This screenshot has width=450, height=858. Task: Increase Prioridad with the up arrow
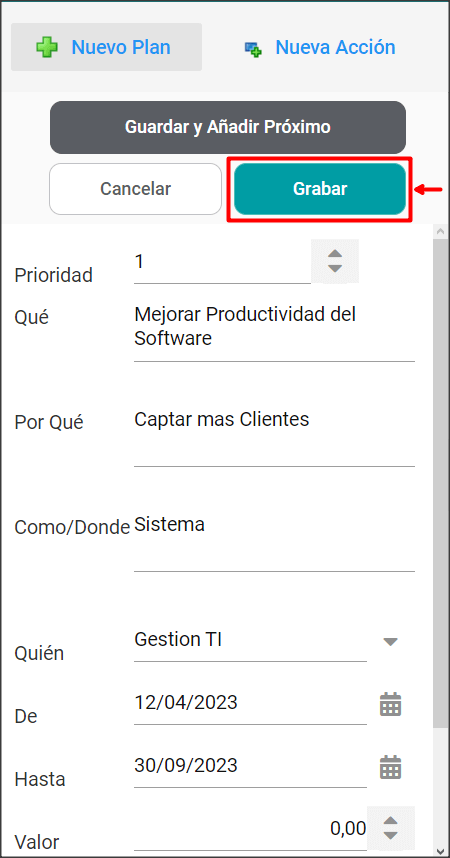(x=335, y=254)
